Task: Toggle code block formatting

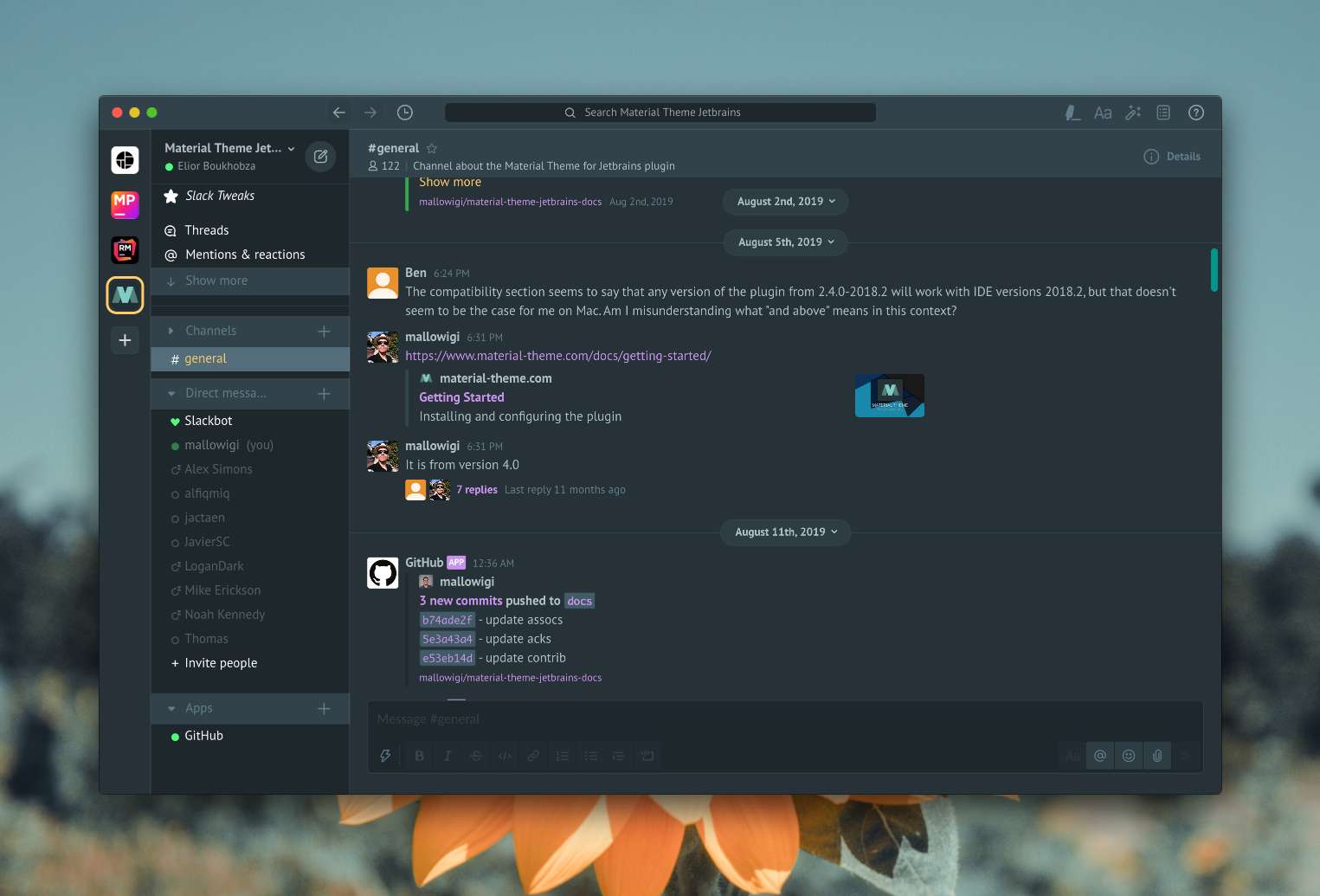Action: click(x=647, y=756)
